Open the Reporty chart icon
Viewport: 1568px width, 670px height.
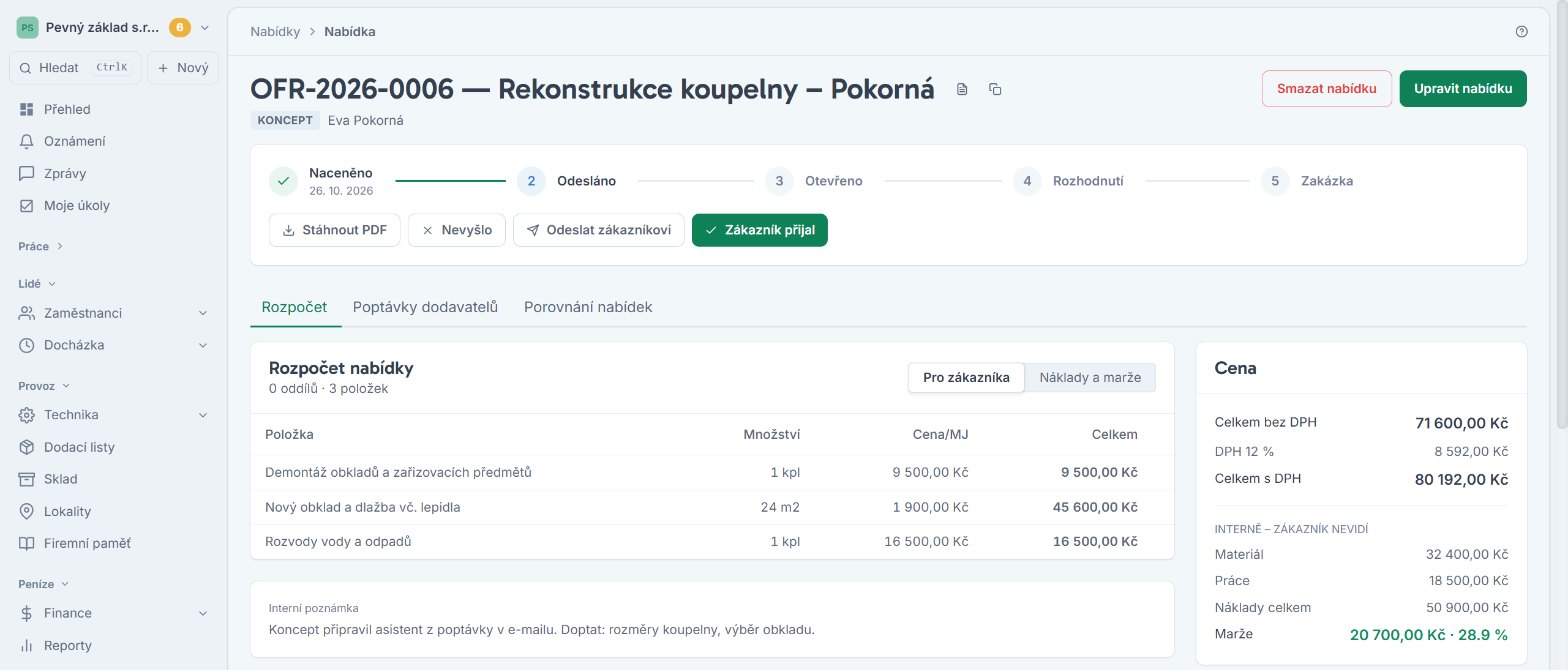[x=27, y=645]
